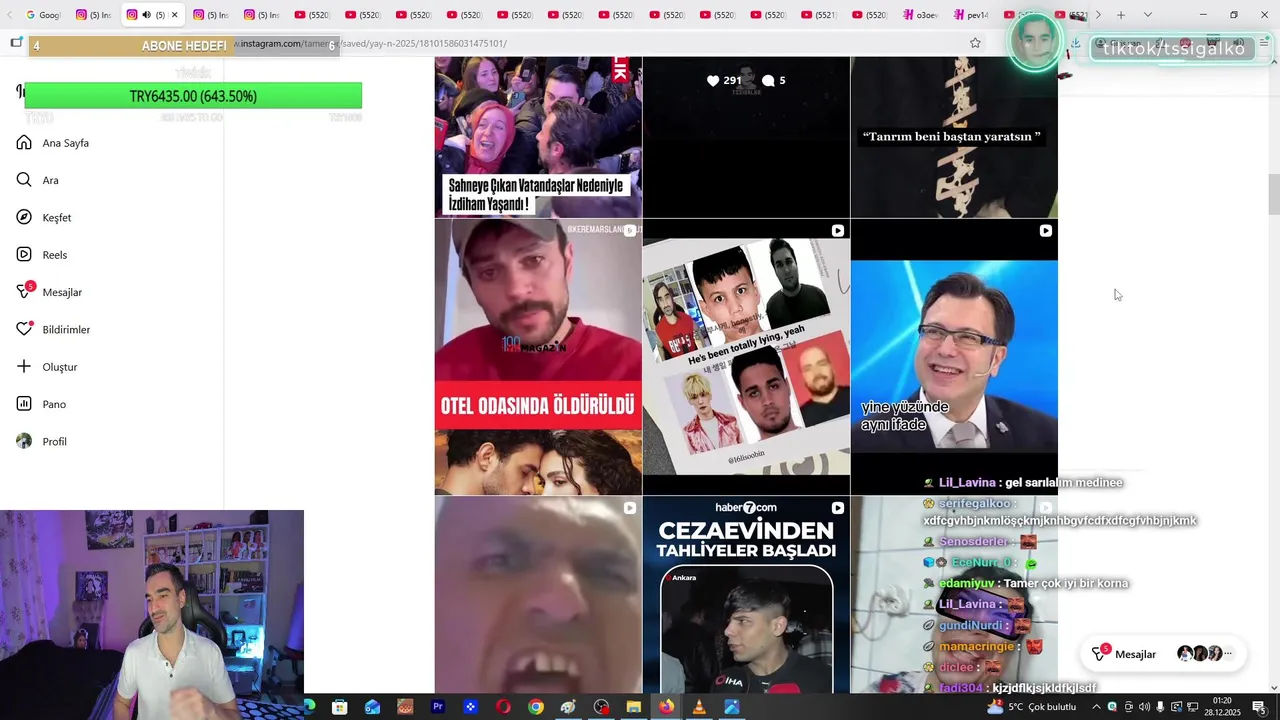Open the Pano dashboard icon
Viewport: 1280px width, 720px height.
click(x=24, y=404)
